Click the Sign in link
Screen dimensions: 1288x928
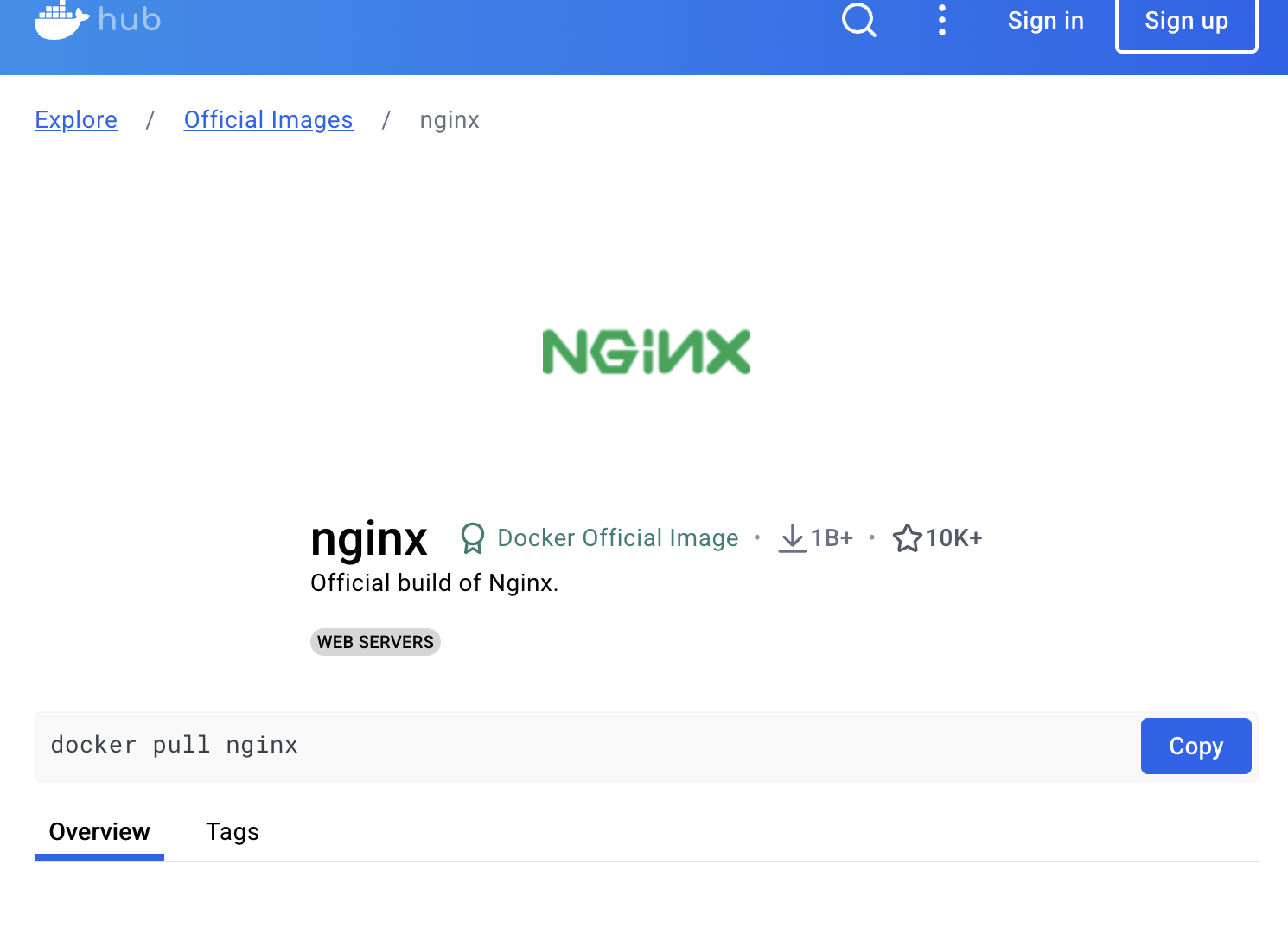click(1045, 21)
